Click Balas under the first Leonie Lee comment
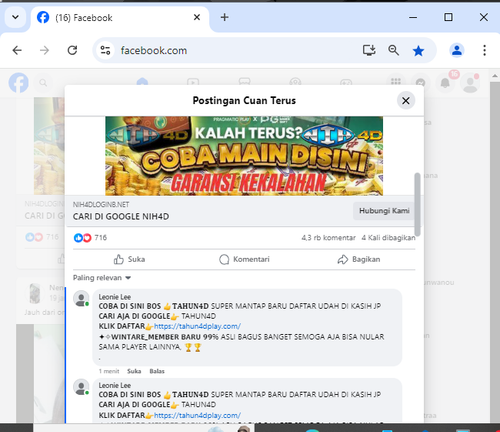This screenshot has width=500, height=432. point(157,371)
